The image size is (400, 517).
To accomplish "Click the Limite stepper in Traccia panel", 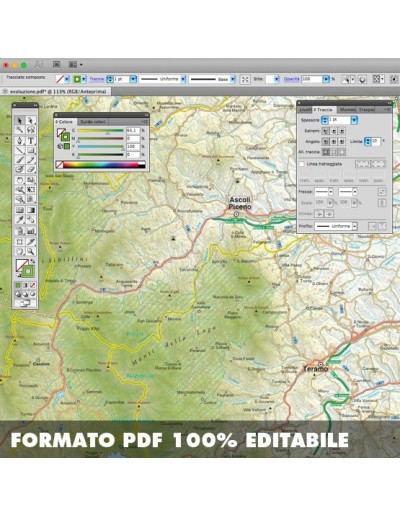I will coord(367,142).
